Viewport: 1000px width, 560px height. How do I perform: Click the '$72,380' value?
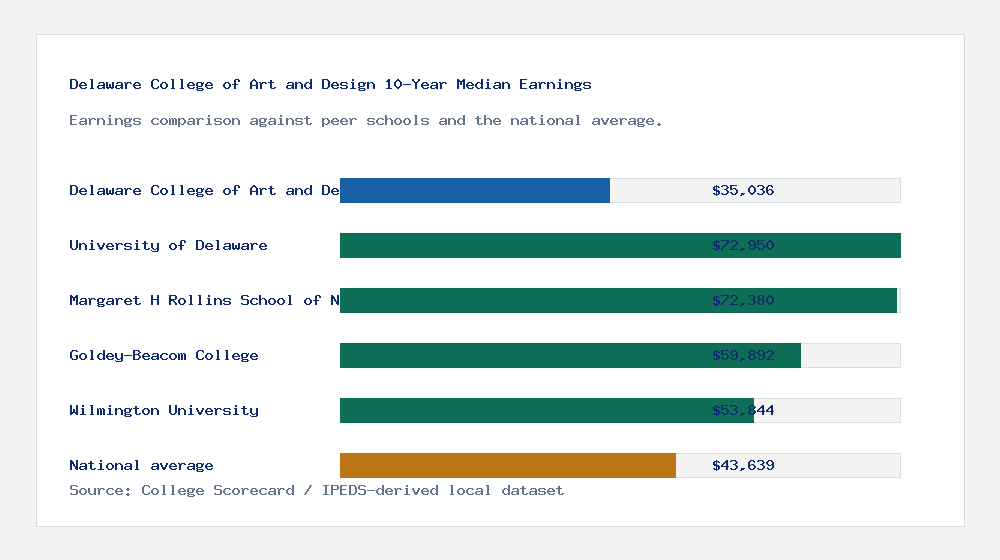click(743, 300)
